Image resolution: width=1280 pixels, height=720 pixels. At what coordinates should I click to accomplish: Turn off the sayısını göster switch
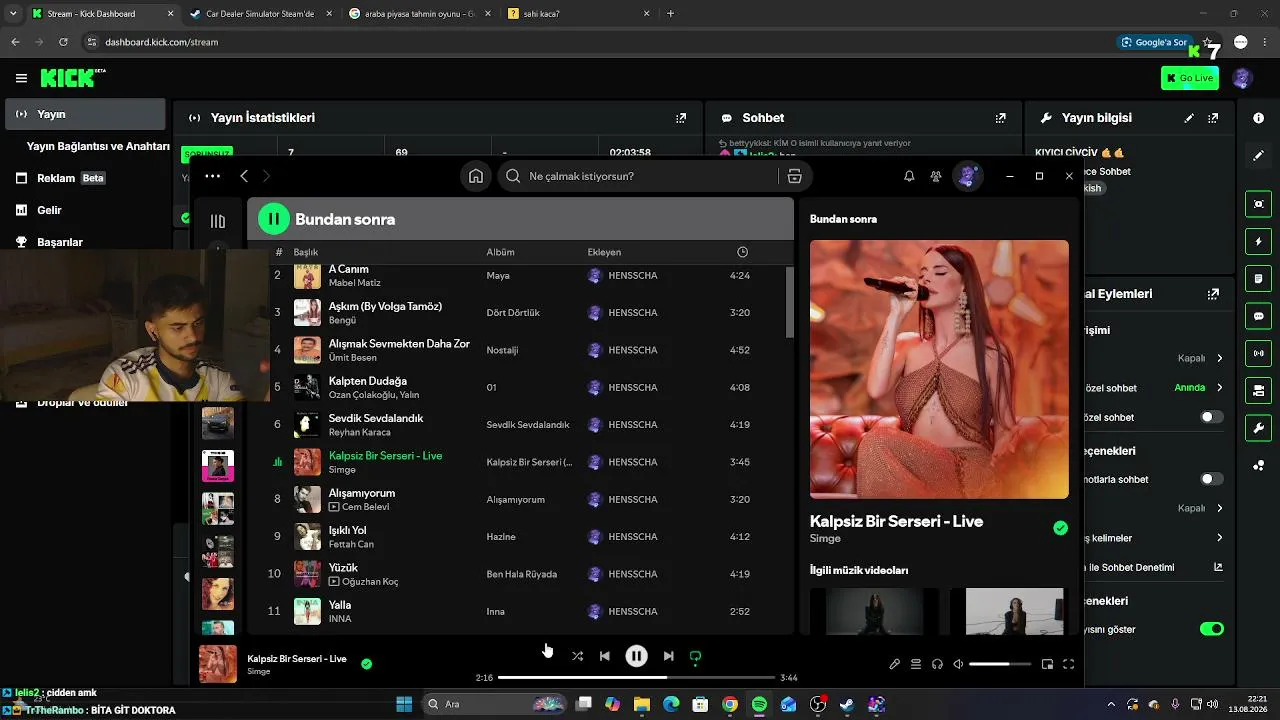tap(1211, 629)
